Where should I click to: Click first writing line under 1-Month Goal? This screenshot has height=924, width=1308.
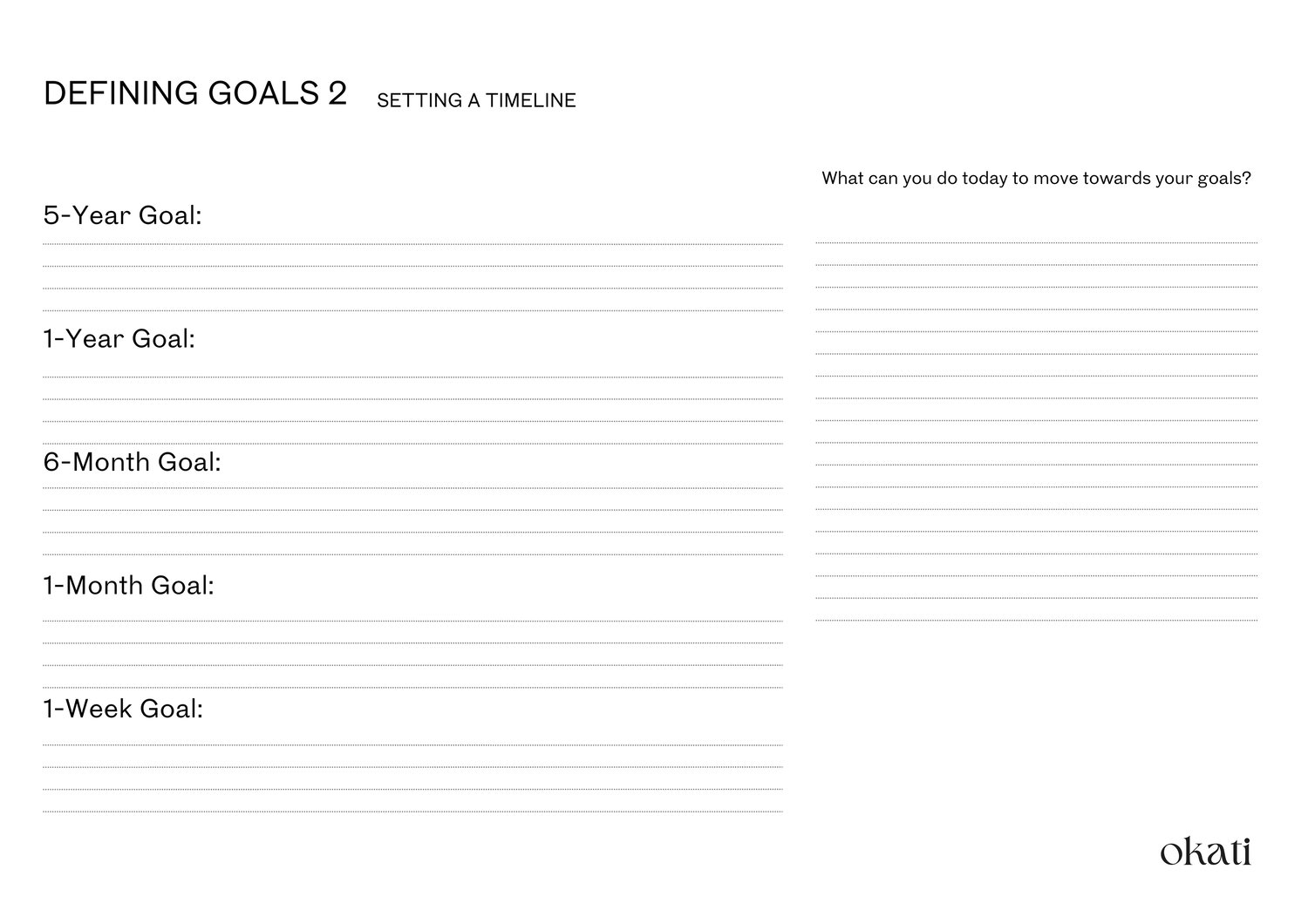pos(412,621)
